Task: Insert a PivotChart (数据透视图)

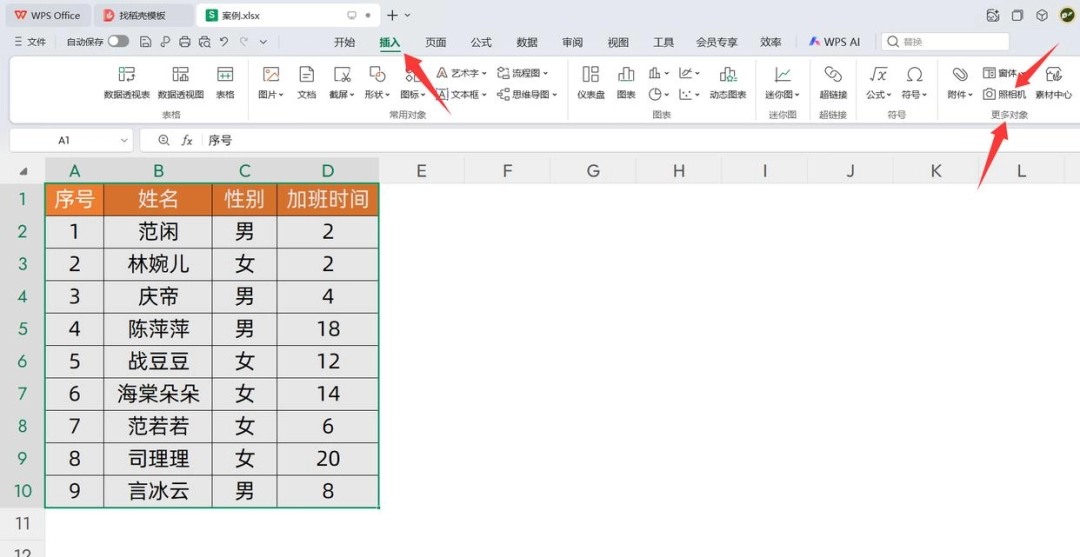Action: coord(180,83)
